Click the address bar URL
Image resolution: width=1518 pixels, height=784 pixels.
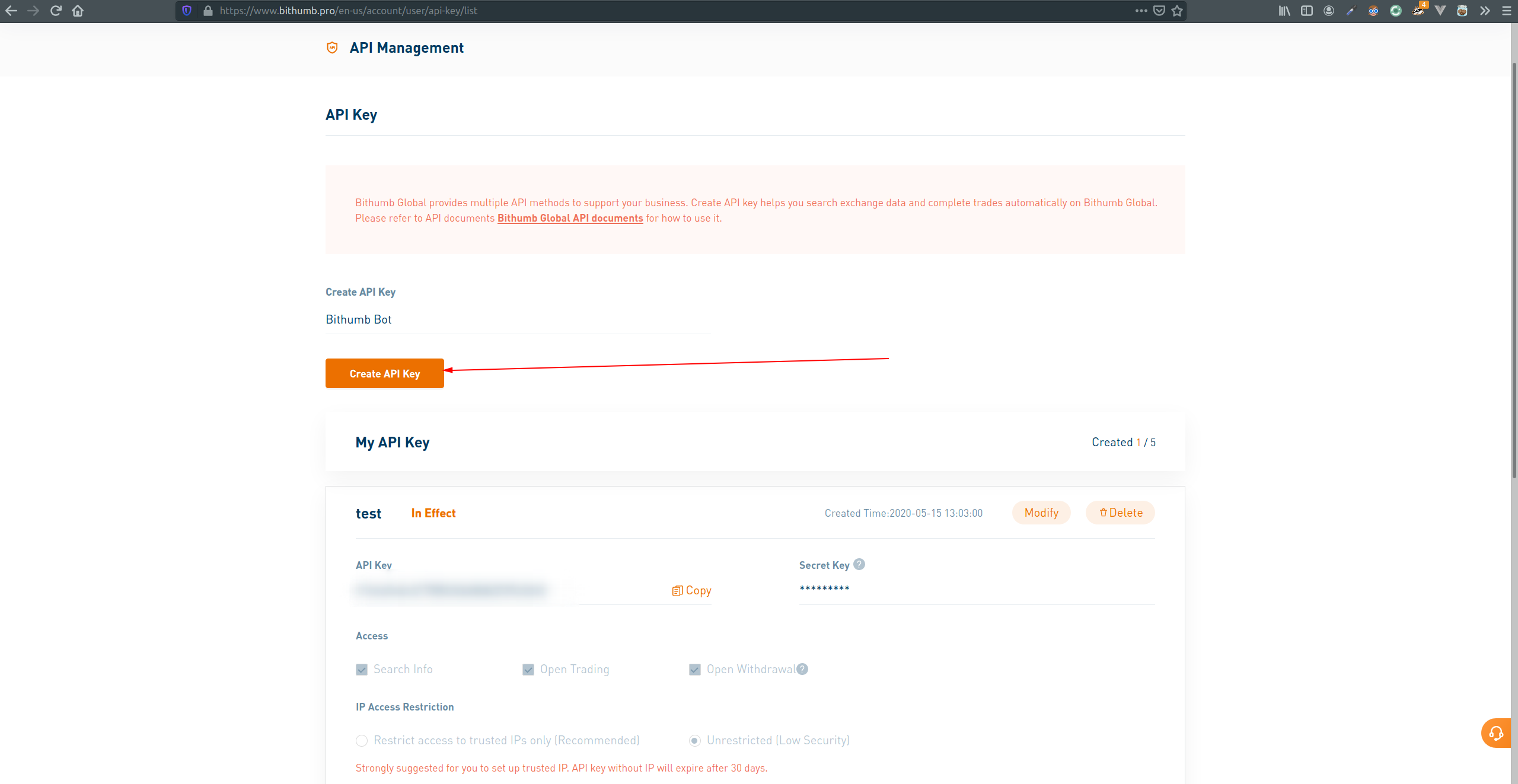tap(348, 11)
